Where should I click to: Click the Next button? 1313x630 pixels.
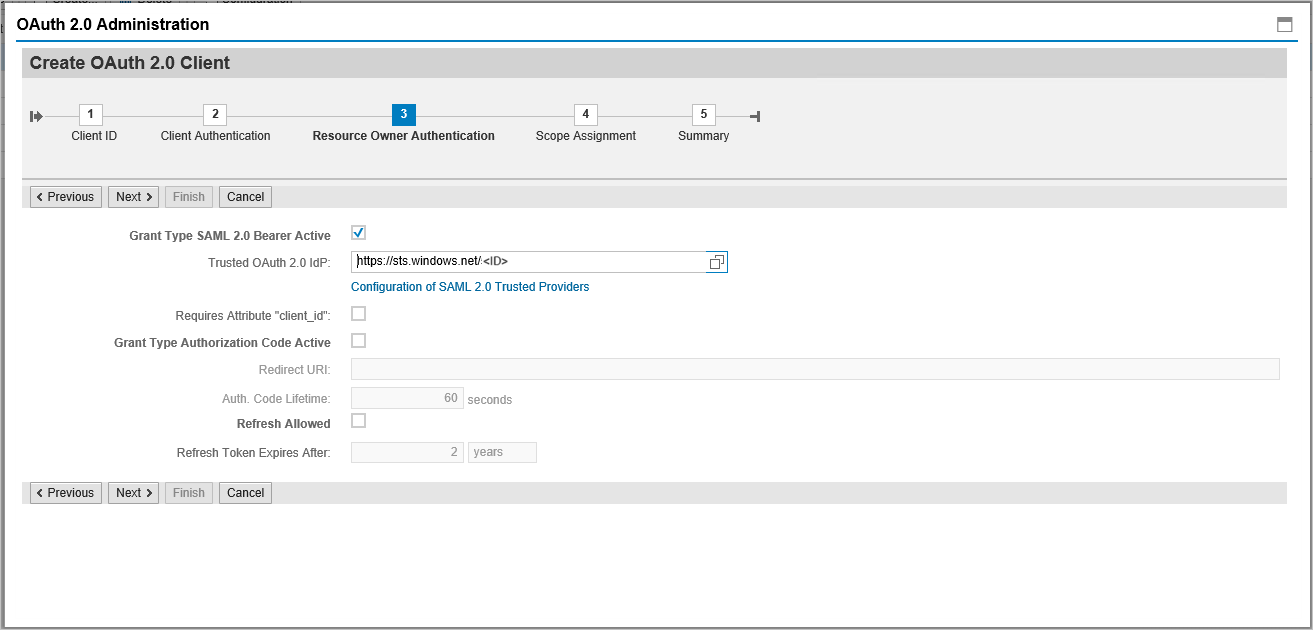pyautogui.click(x=133, y=196)
